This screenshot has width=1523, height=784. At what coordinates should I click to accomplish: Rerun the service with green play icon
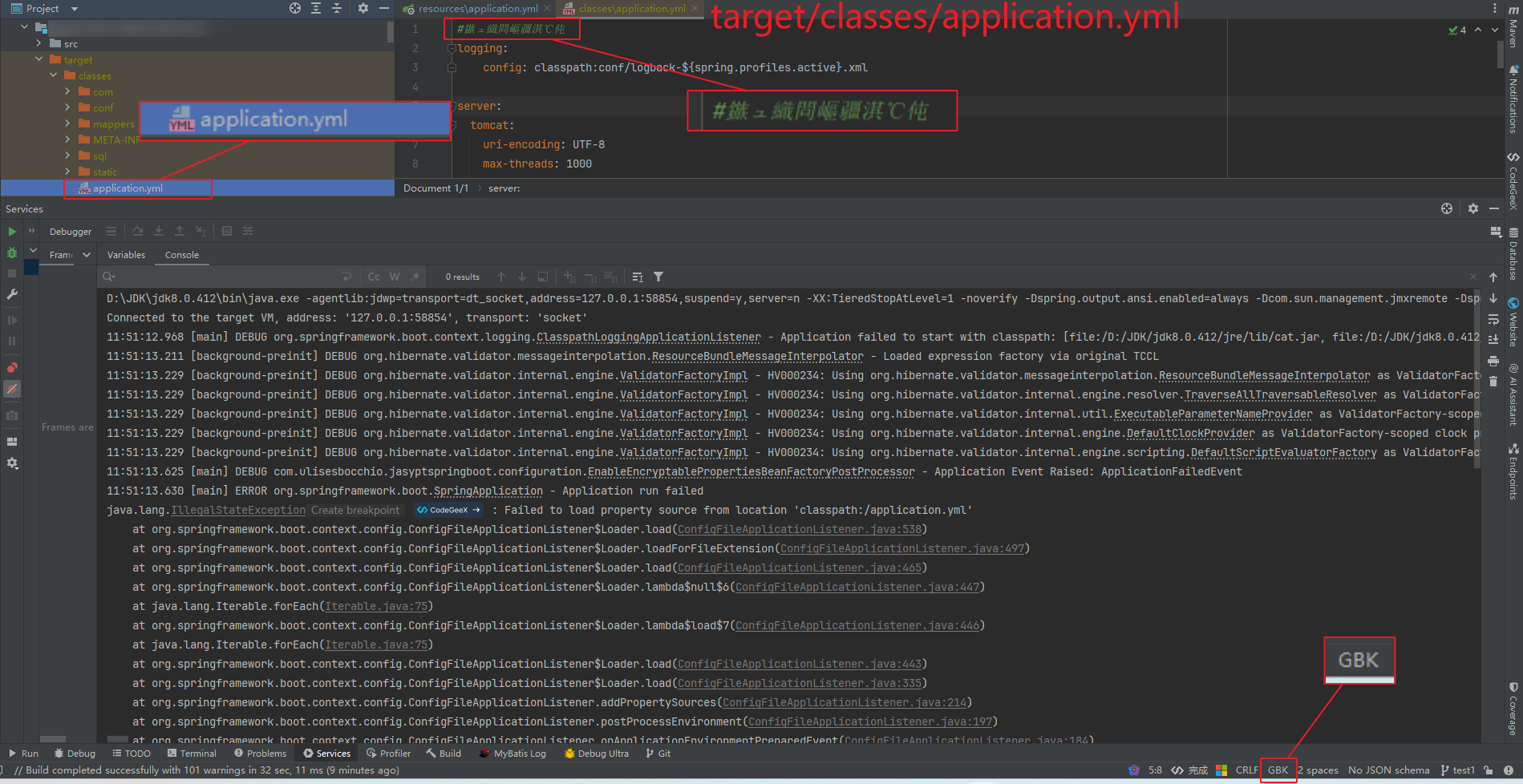[x=12, y=232]
